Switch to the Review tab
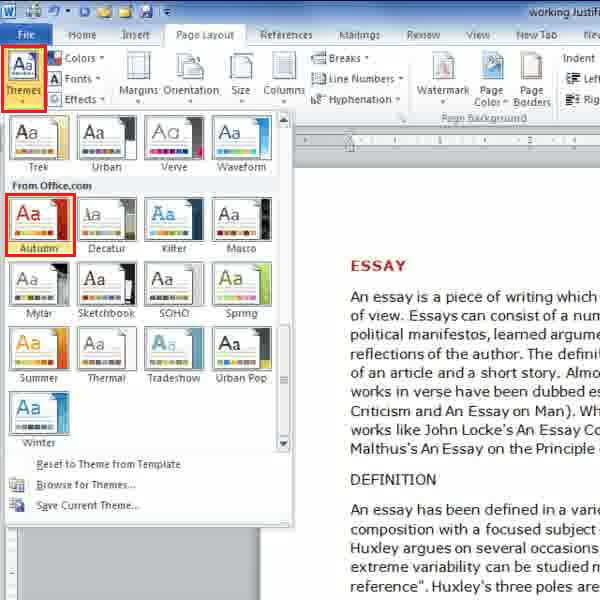 click(423, 35)
